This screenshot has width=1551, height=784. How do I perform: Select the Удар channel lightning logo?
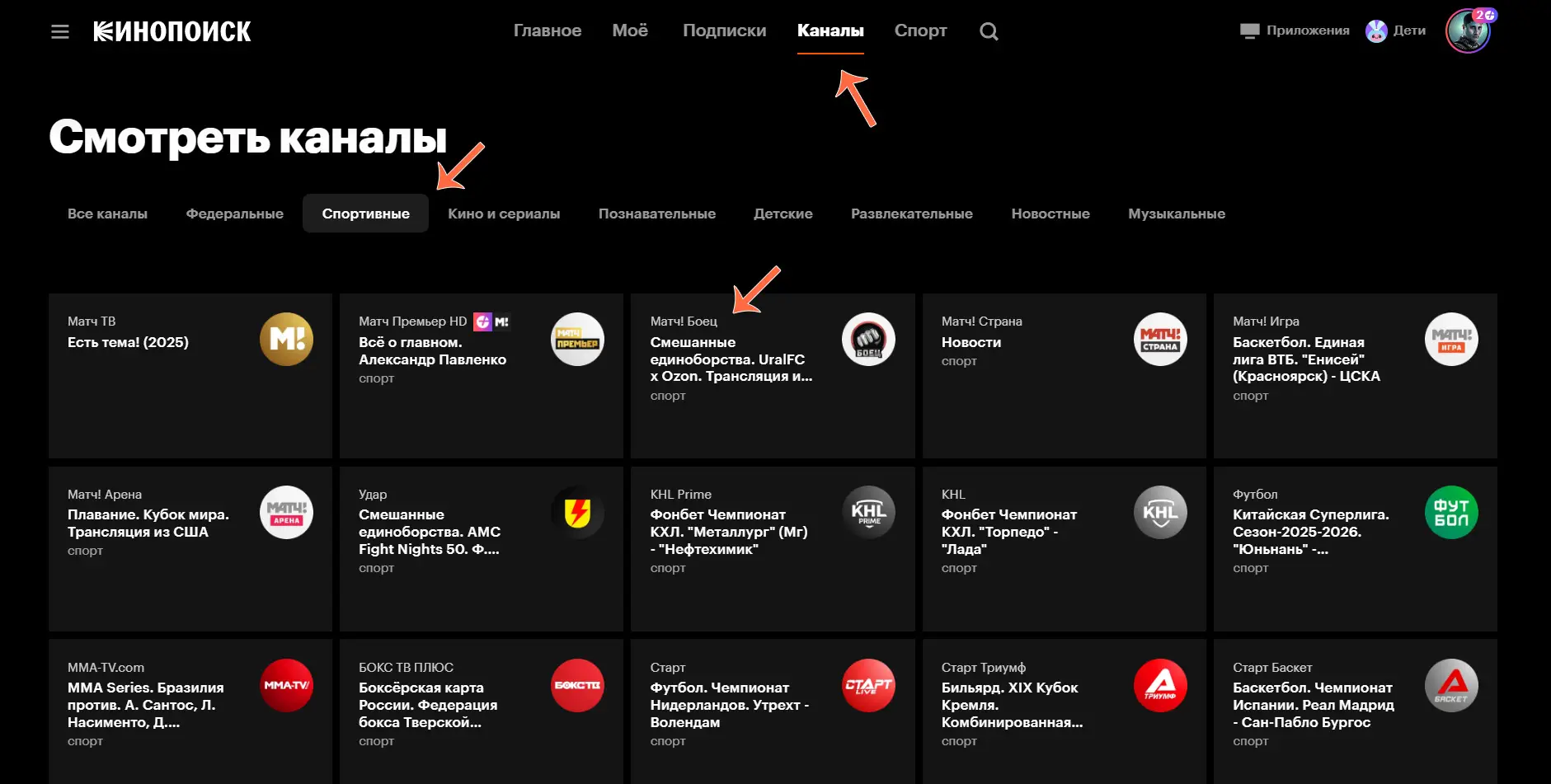[577, 513]
